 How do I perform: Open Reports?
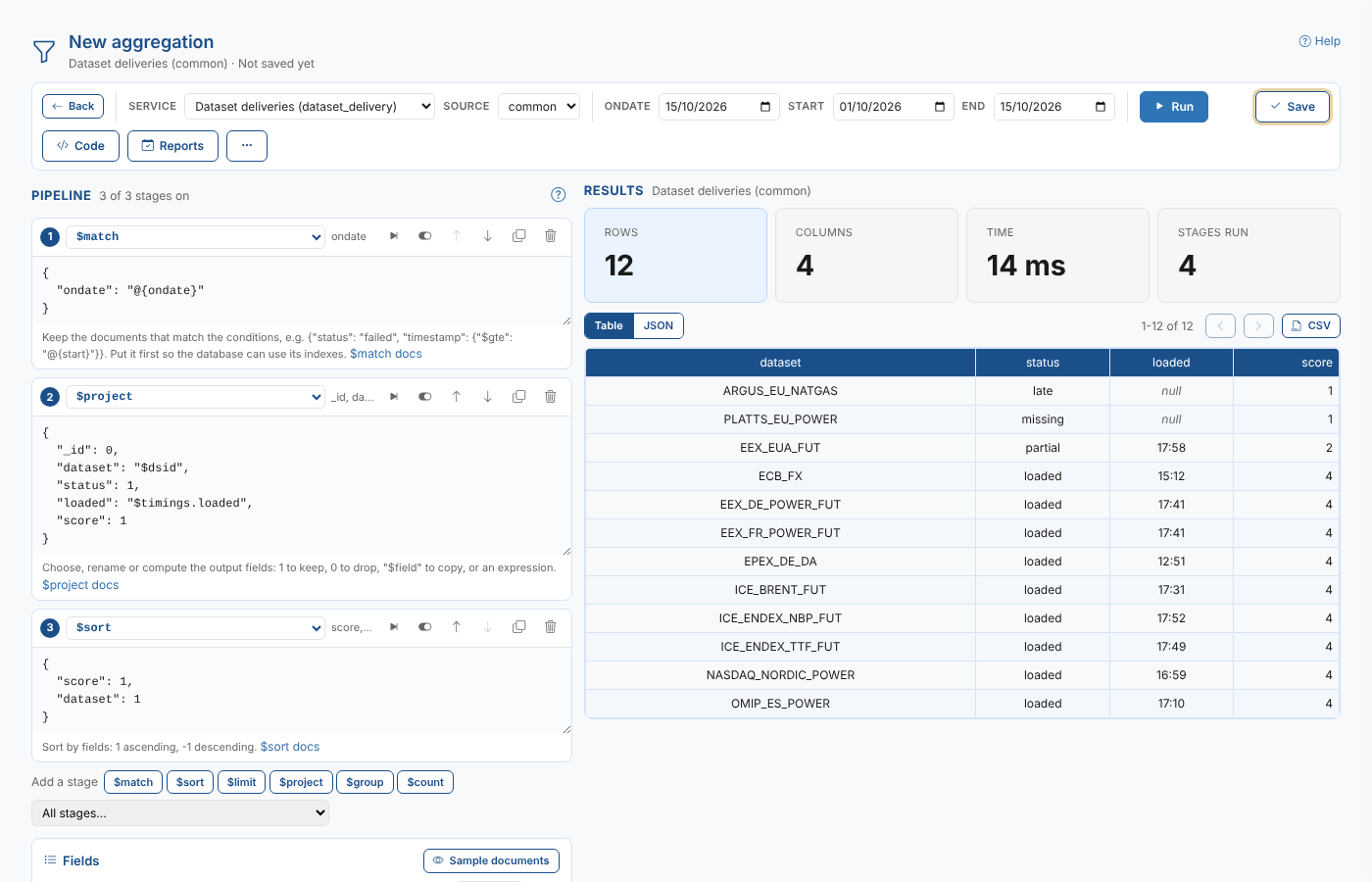172,146
